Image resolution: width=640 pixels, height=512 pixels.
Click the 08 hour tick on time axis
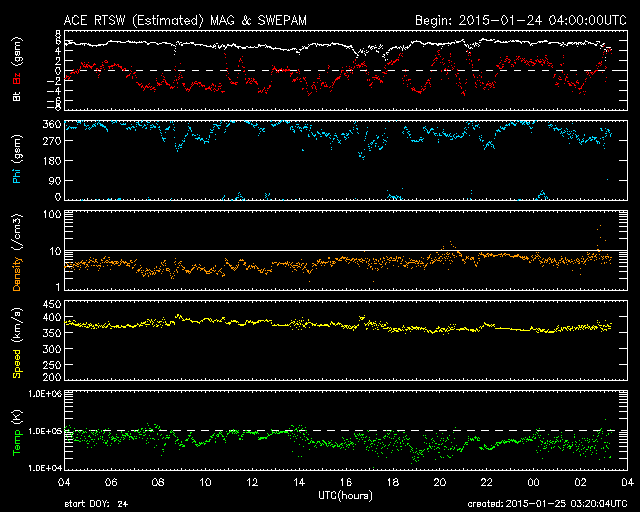tap(156, 482)
